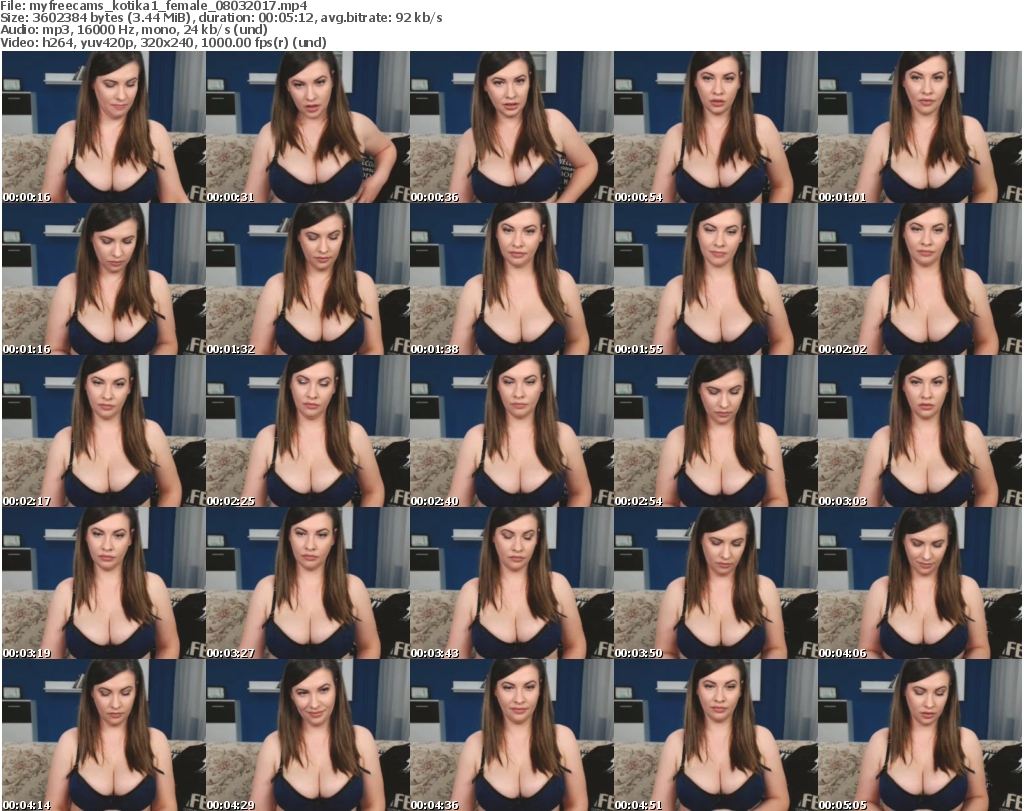Open the frame at 00:02:02
The width and height of the screenshot is (1024, 811).
click(x=920, y=279)
